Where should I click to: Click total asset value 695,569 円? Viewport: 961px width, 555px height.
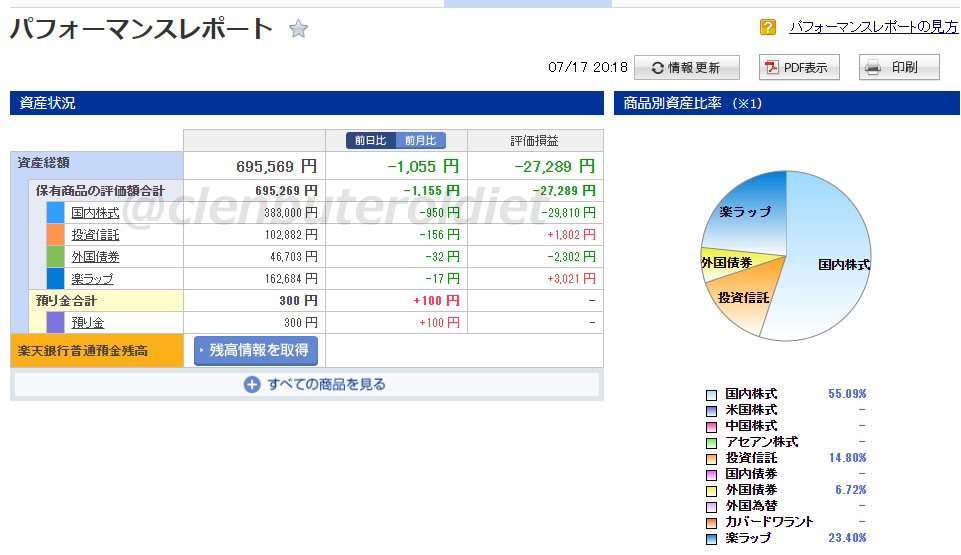tap(276, 166)
